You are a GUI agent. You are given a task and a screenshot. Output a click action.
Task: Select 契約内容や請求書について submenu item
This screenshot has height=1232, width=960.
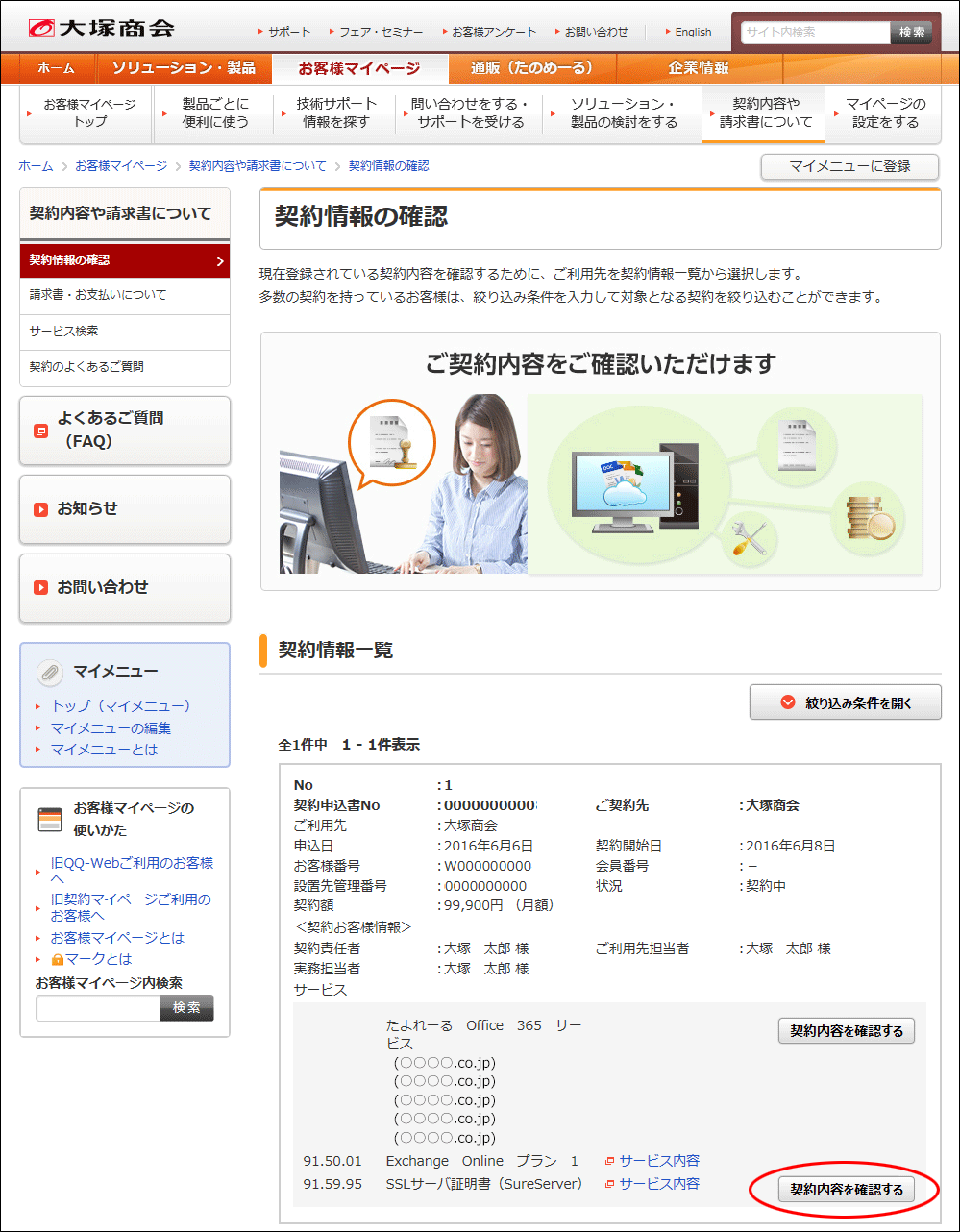click(x=764, y=113)
